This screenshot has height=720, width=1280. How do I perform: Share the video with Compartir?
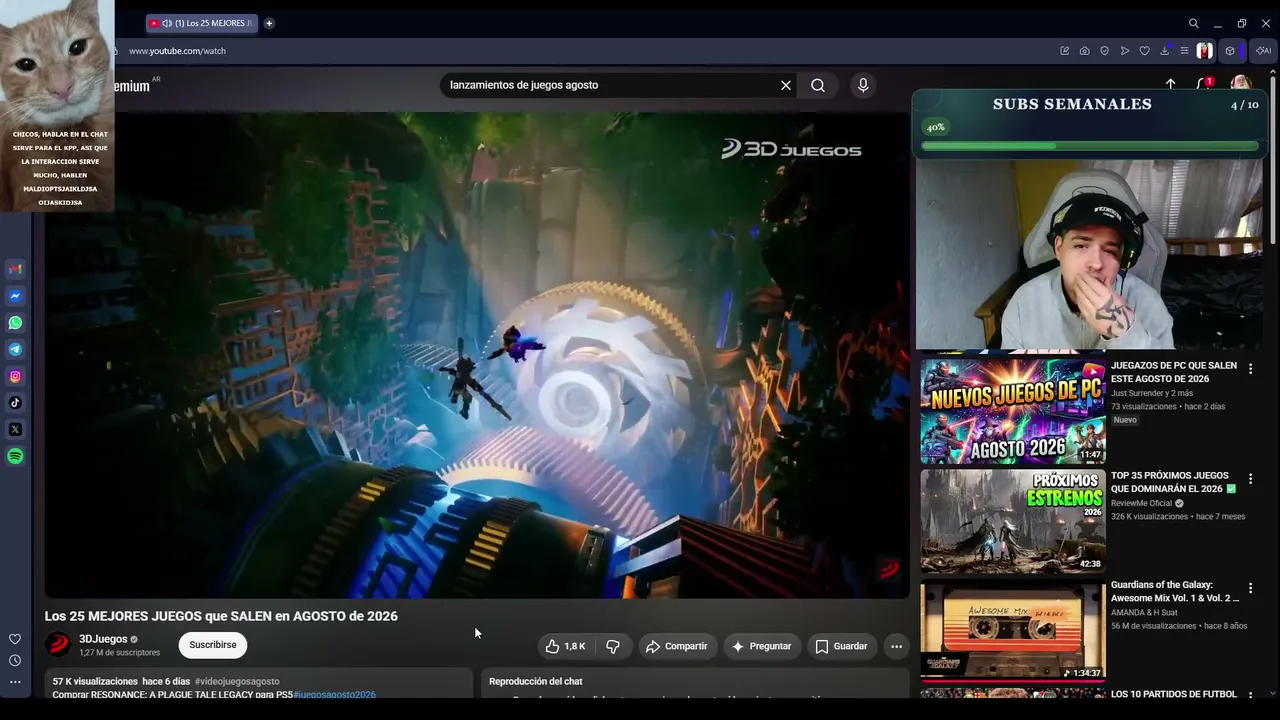pos(677,646)
